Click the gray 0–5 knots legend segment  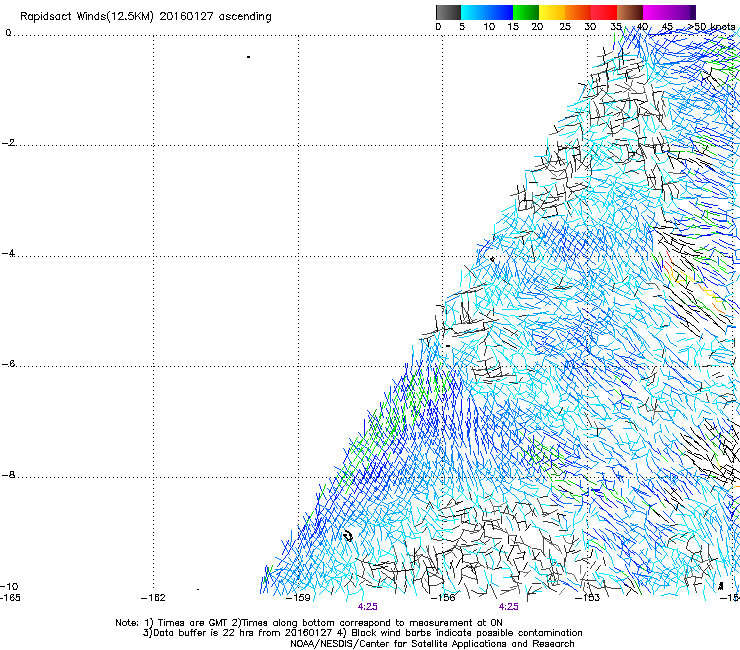pos(448,12)
